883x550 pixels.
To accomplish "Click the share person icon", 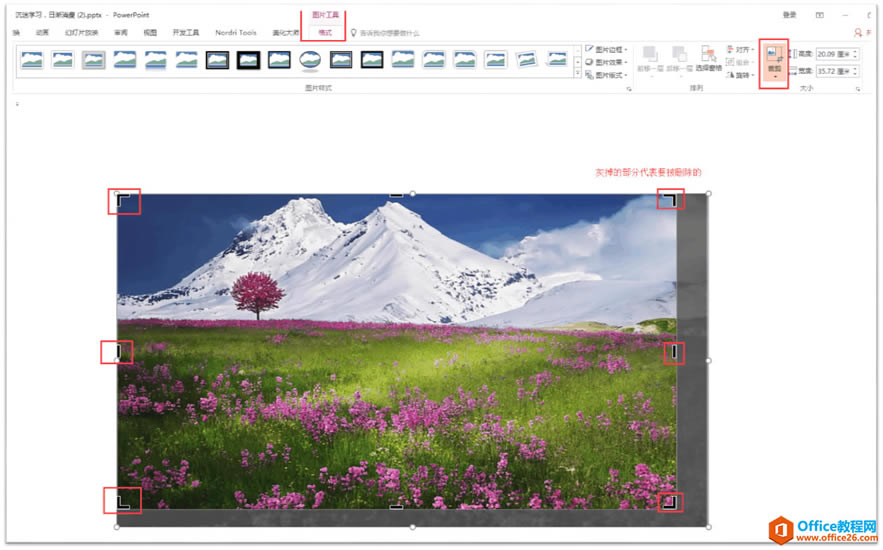I will (858, 33).
